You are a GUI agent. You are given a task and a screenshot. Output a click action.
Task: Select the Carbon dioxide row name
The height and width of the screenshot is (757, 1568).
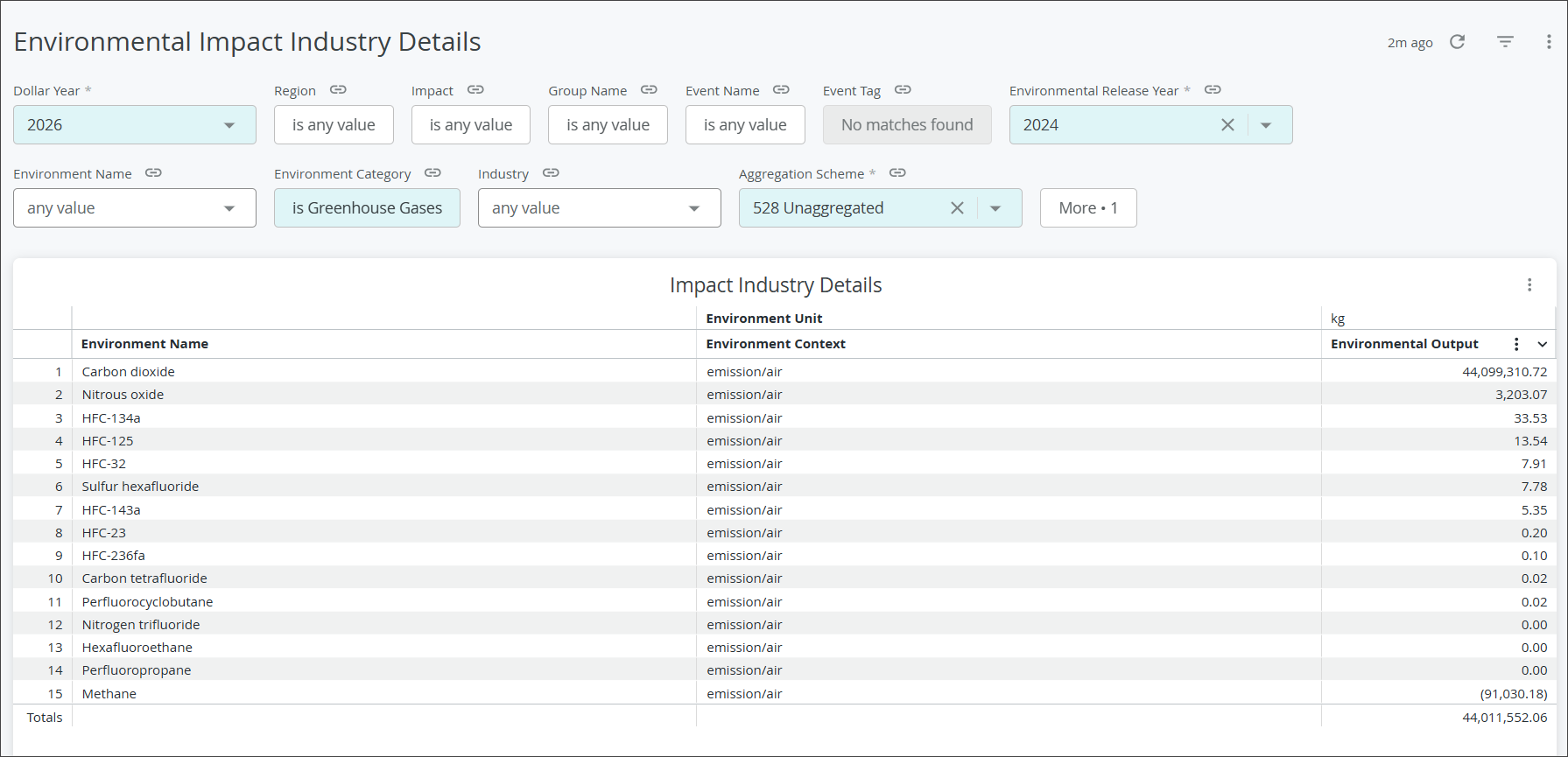point(129,372)
